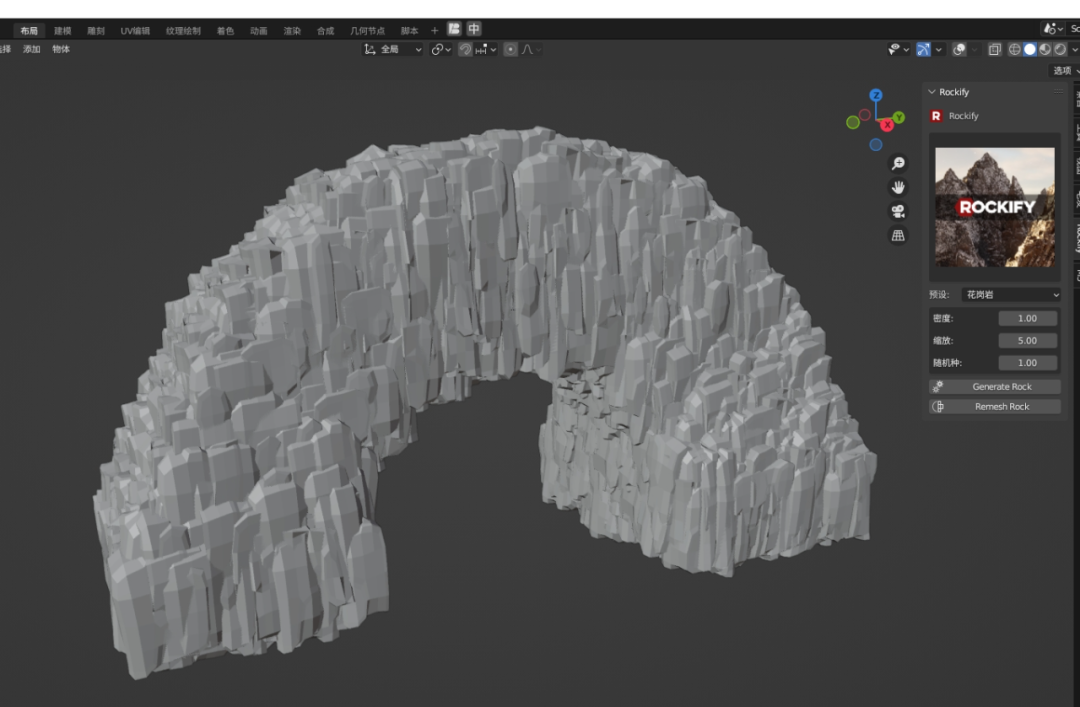
Task: Toggle snapping magnet icon
Action: click(465, 49)
